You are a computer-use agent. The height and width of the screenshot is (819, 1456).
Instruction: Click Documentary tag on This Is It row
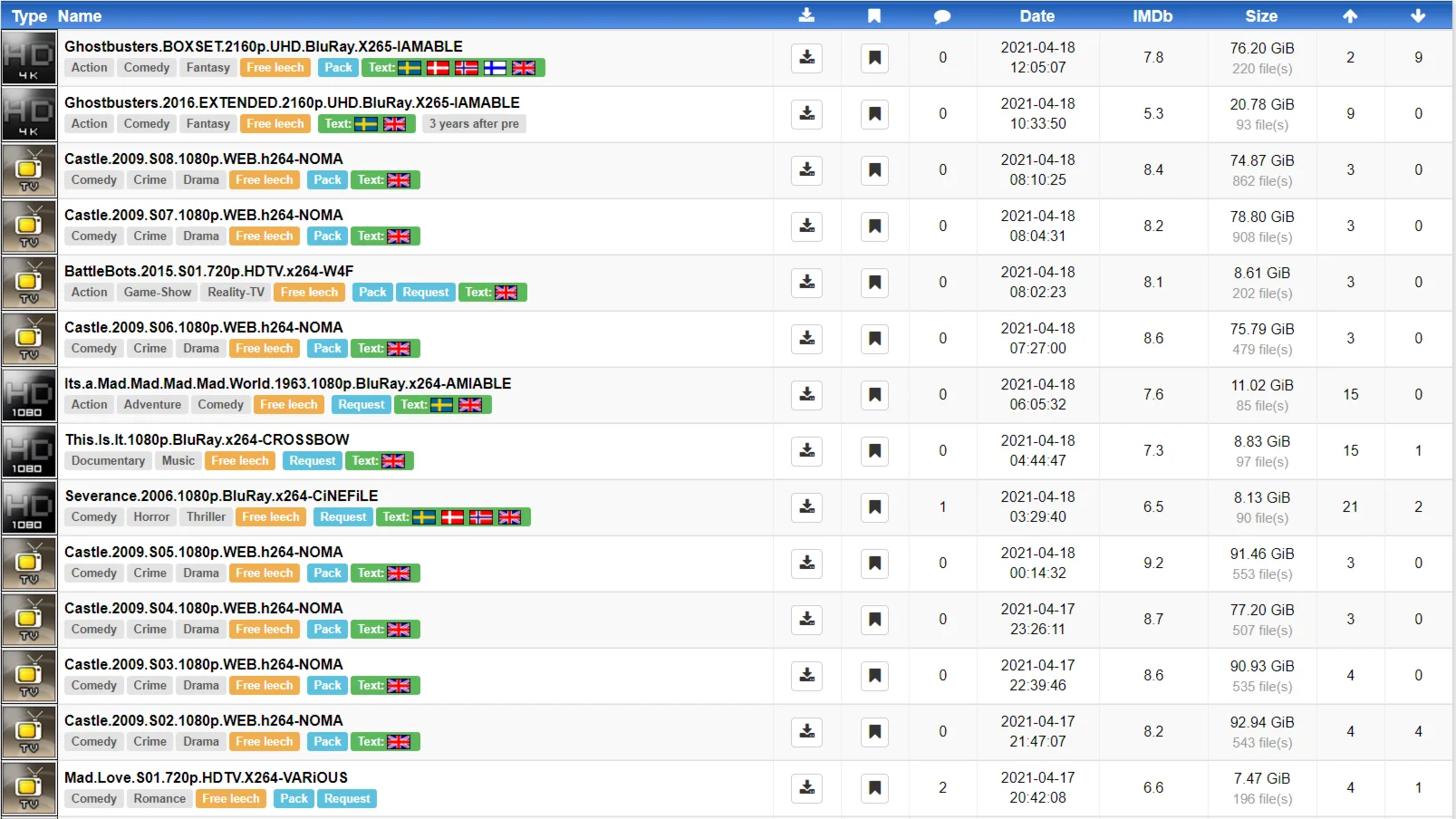[x=108, y=460]
